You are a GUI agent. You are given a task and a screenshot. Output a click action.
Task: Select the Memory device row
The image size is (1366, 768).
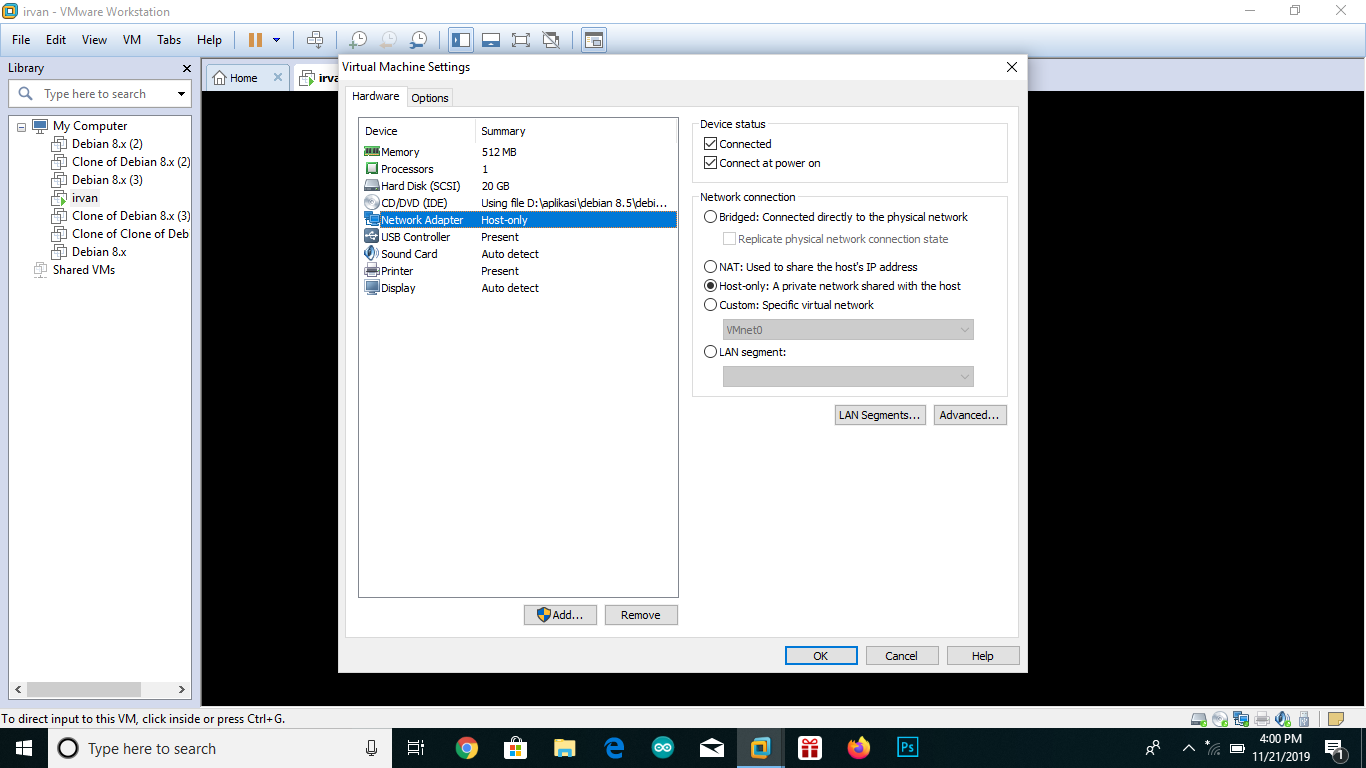click(518, 152)
